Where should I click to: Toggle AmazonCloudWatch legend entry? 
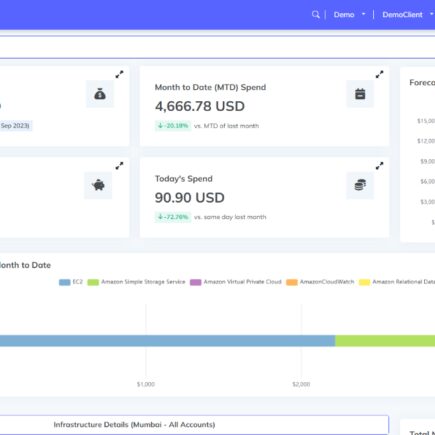320,282
